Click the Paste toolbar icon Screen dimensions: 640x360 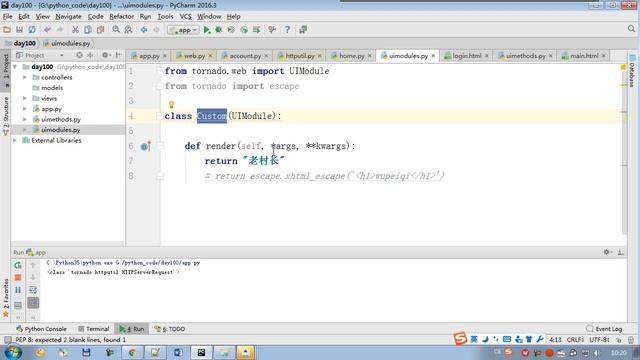tap(100, 30)
